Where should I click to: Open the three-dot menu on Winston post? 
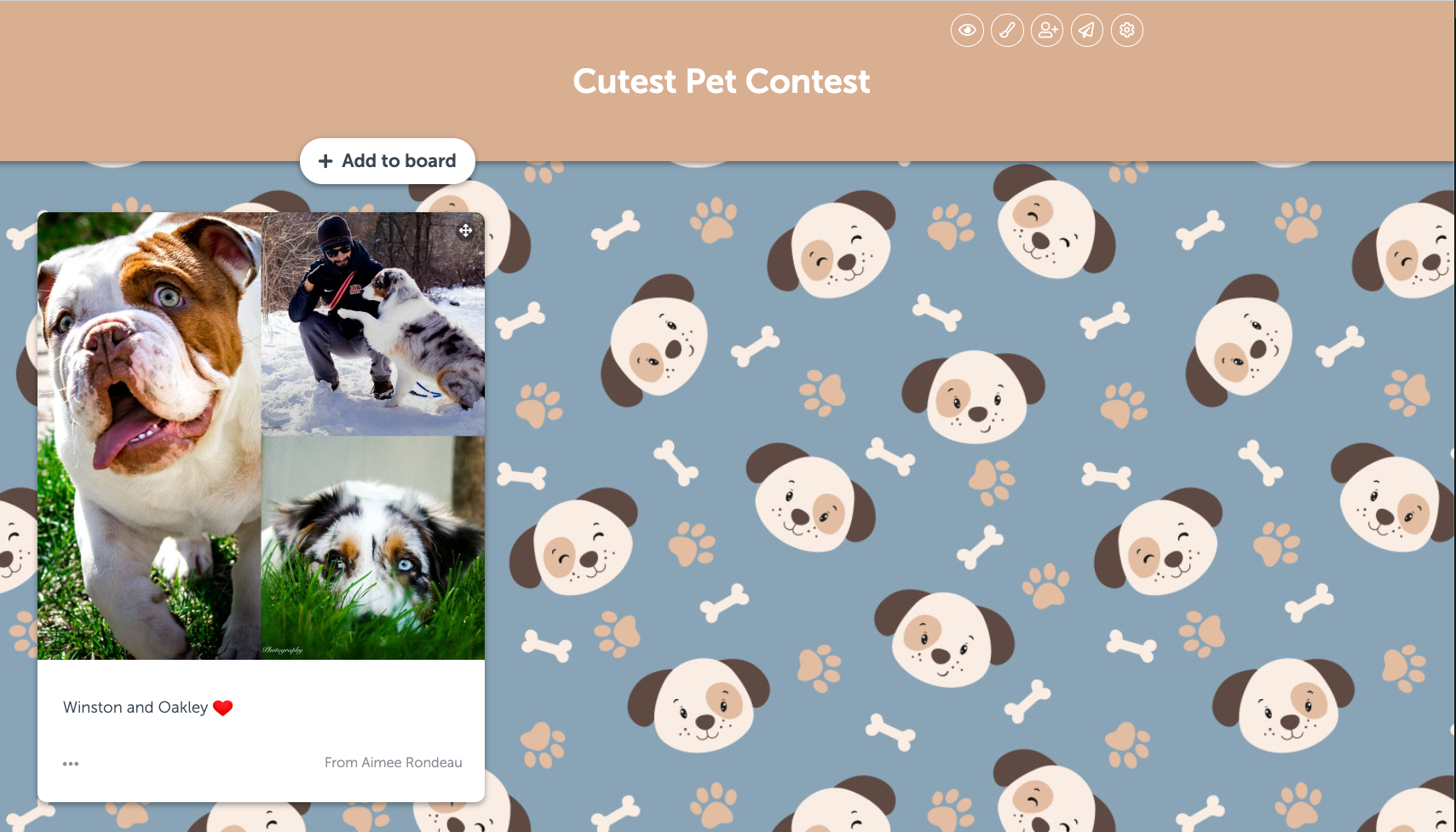pyautogui.click(x=71, y=764)
